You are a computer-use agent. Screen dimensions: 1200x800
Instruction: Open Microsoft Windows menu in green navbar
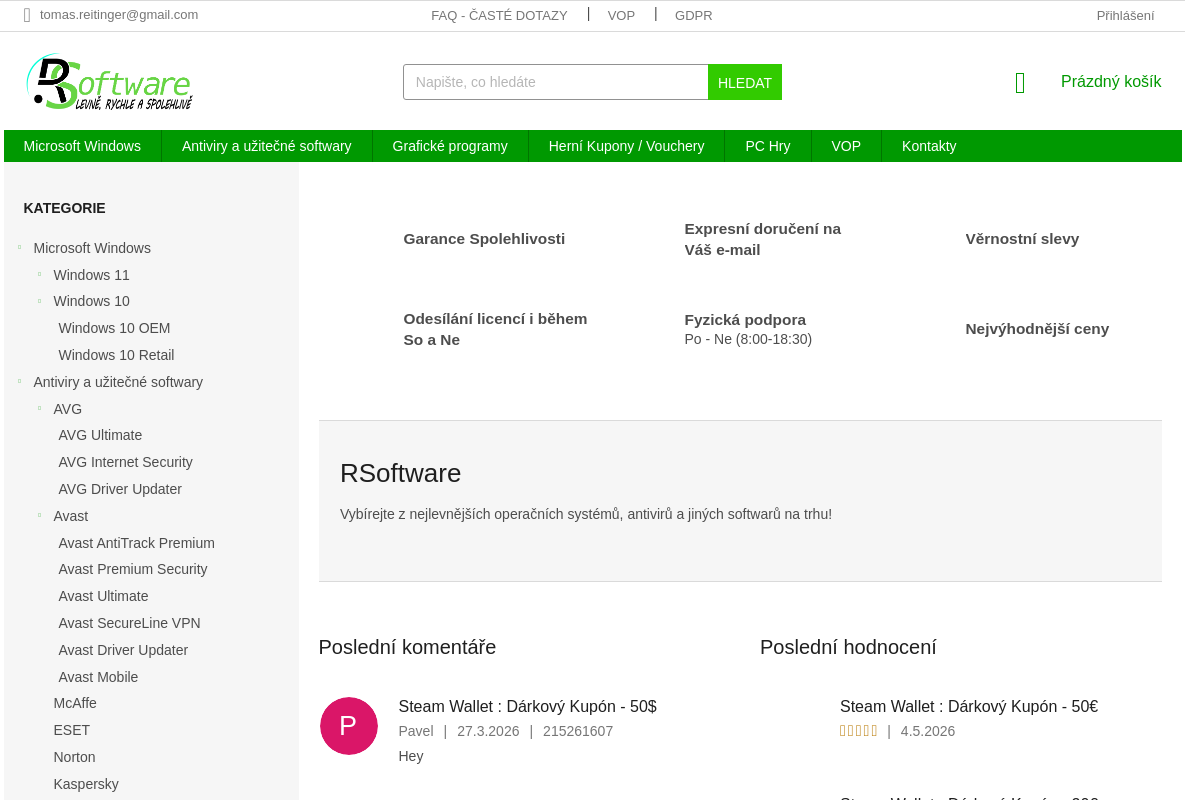point(82,146)
